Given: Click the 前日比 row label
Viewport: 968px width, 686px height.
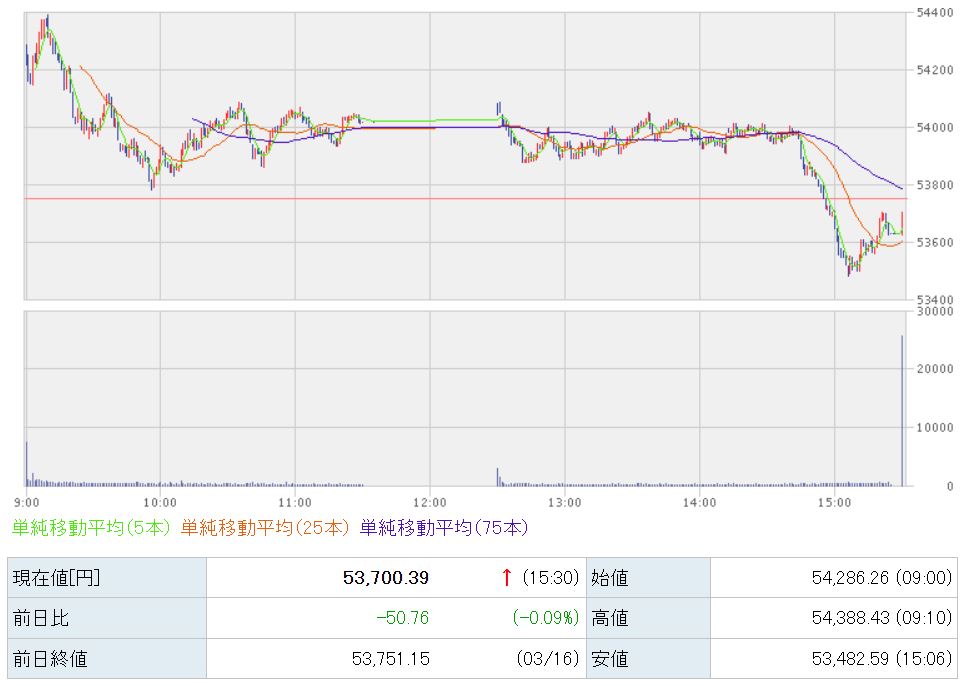Looking at the screenshot, I should [x=40, y=618].
